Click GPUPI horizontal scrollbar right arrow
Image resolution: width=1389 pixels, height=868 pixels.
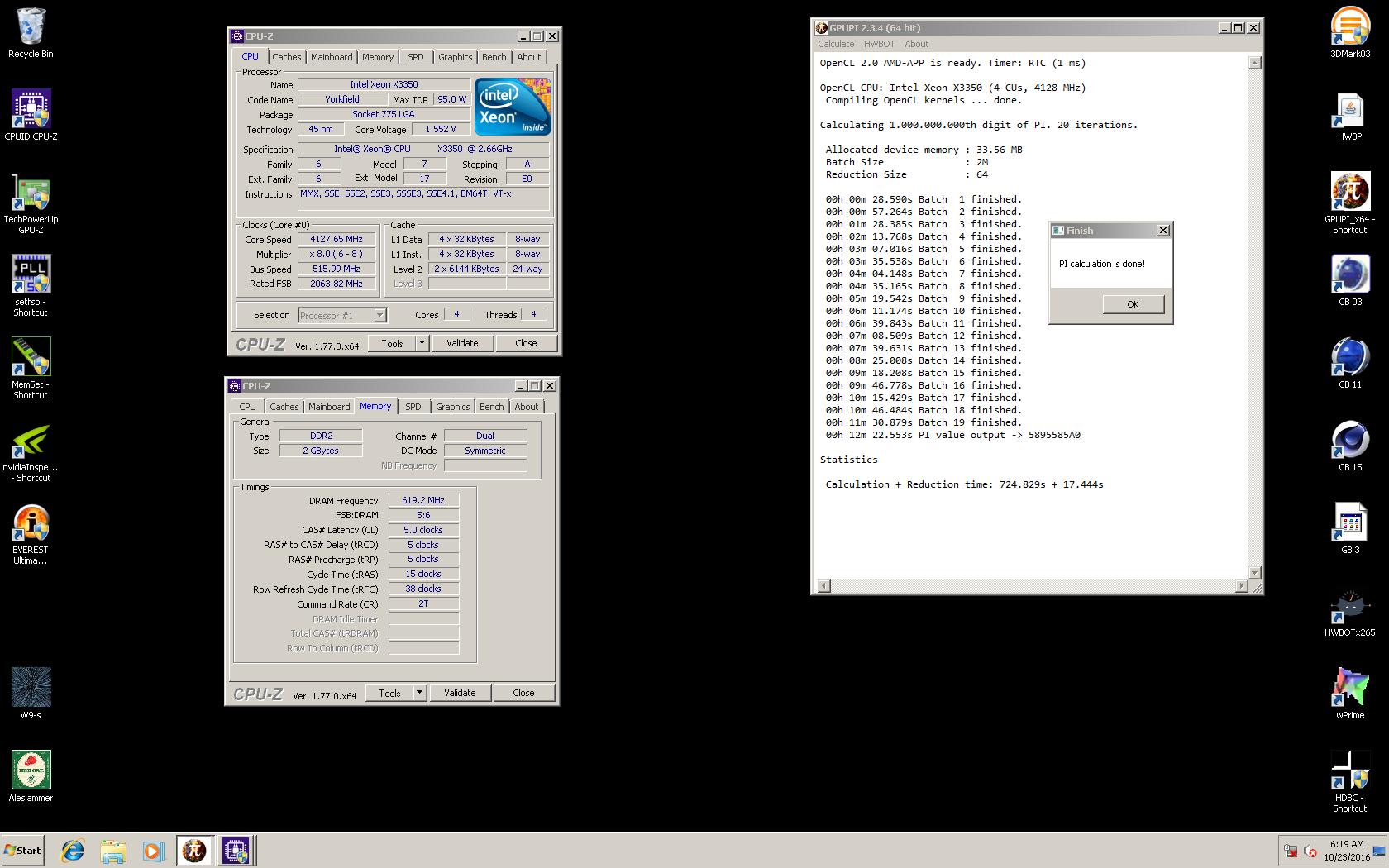(1241, 586)
